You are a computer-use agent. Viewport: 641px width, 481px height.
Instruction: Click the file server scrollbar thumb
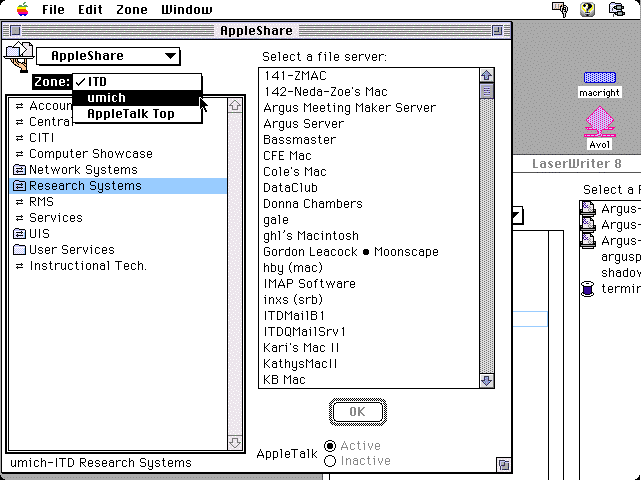(486, 91)
